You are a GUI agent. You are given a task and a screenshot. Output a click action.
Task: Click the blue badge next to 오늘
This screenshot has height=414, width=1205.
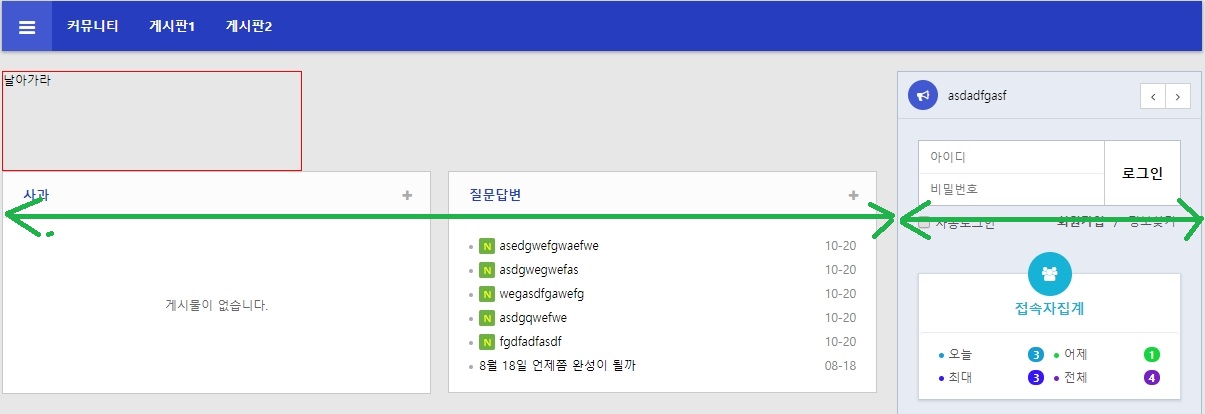[1035, 355]
